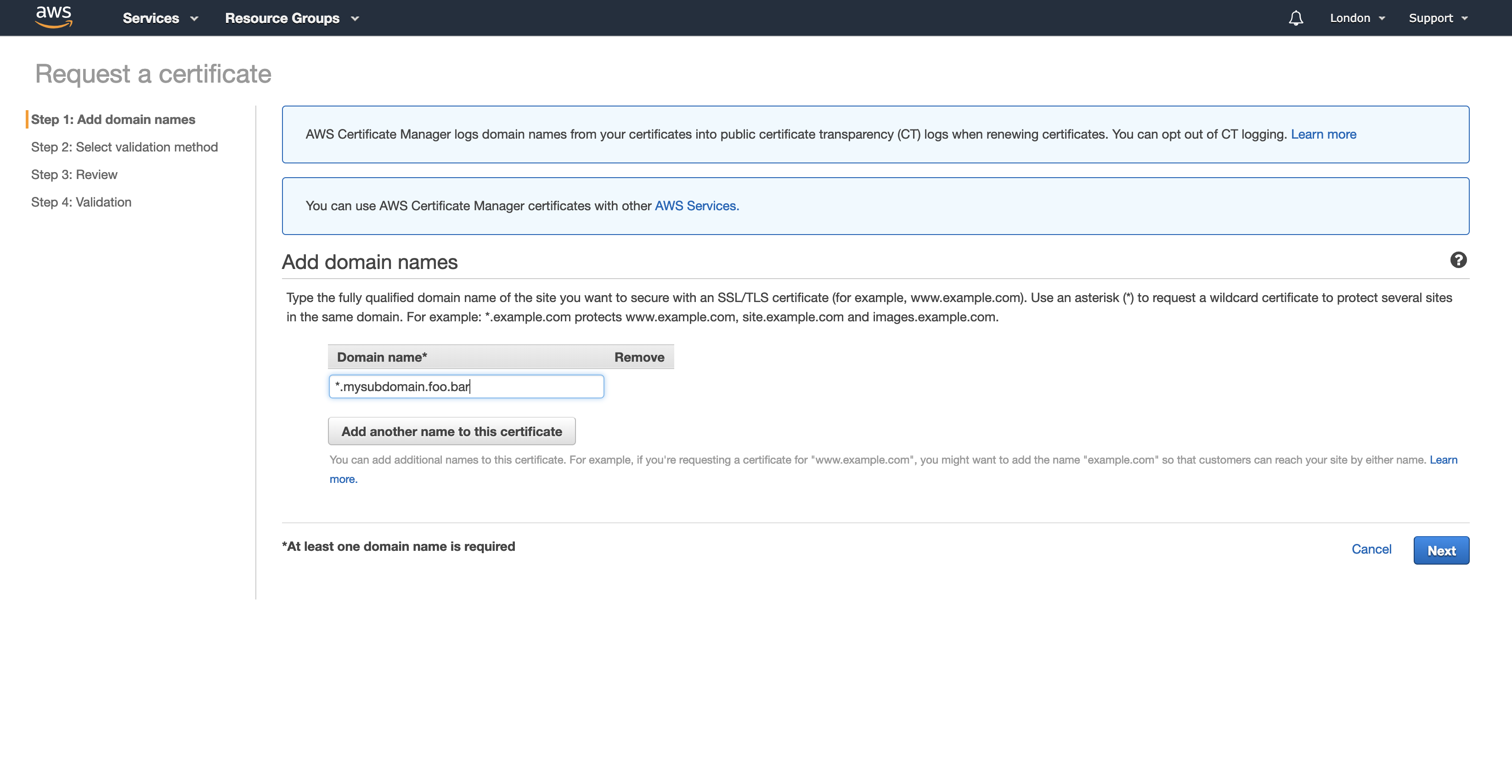
Task: Open the AWS Services link
Action: (696, 206)
